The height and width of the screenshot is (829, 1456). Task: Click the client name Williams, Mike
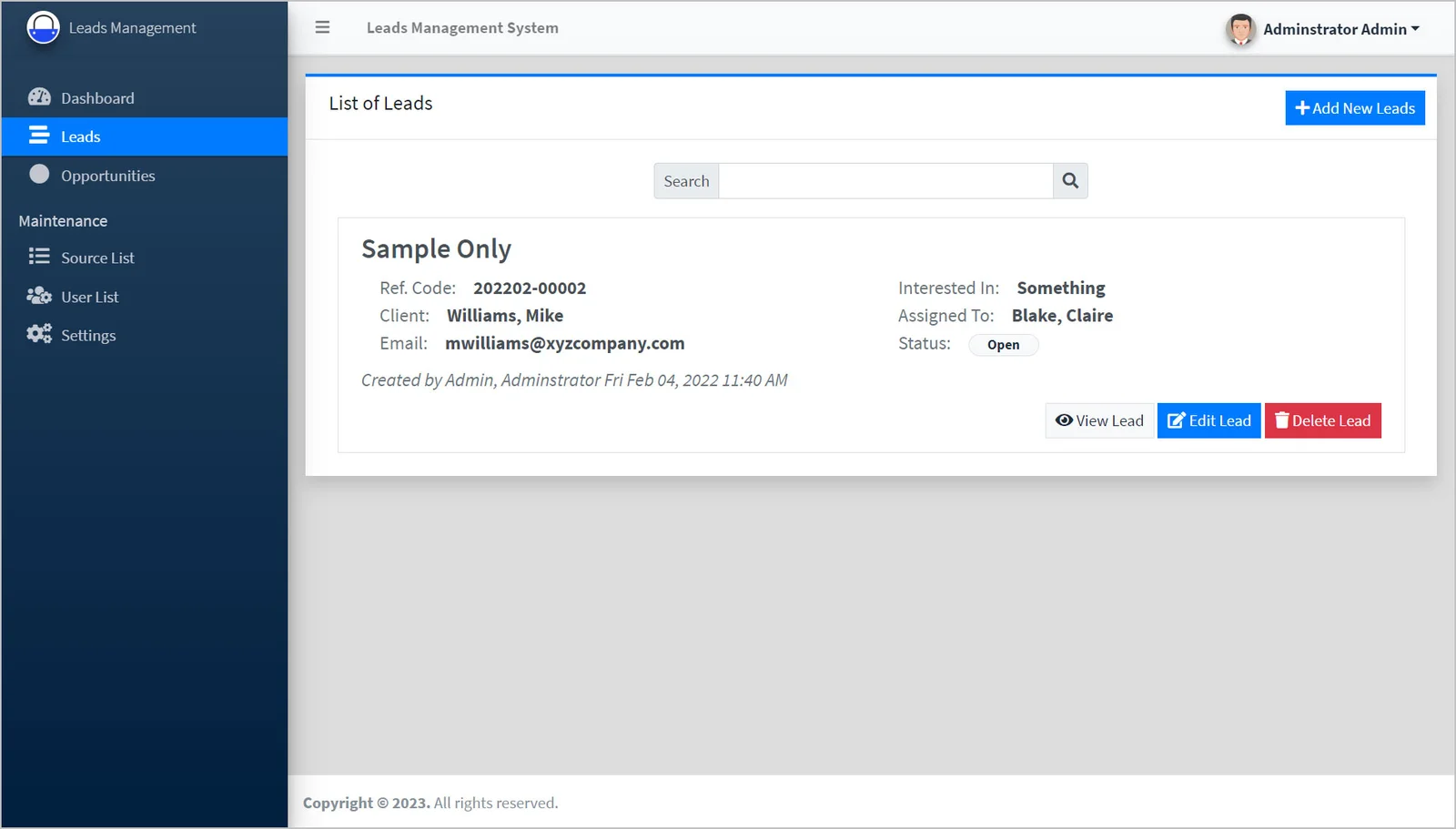(505, 316)
